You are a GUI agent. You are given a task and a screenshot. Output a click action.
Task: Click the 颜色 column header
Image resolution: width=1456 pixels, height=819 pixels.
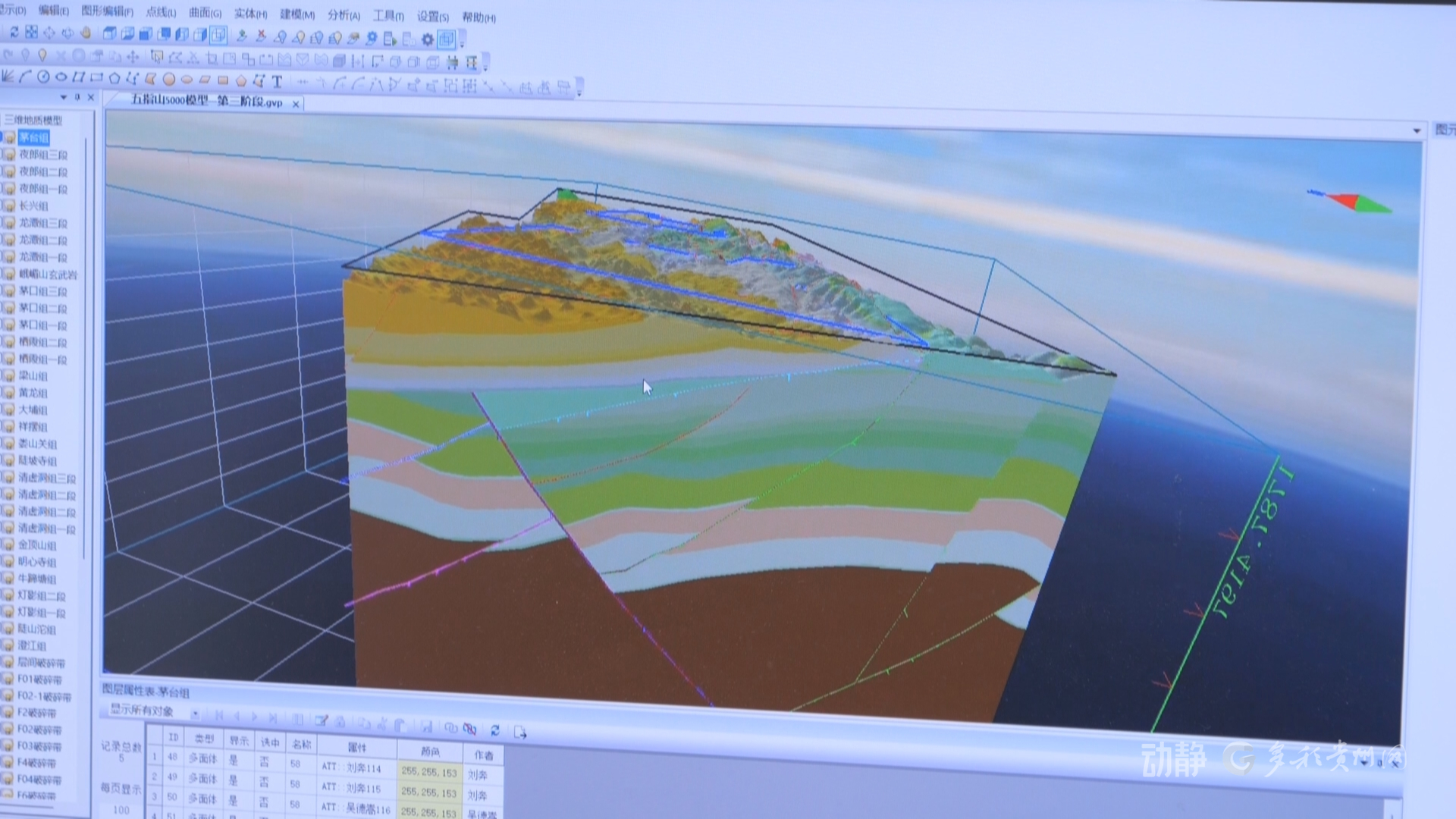coord(430,751)
